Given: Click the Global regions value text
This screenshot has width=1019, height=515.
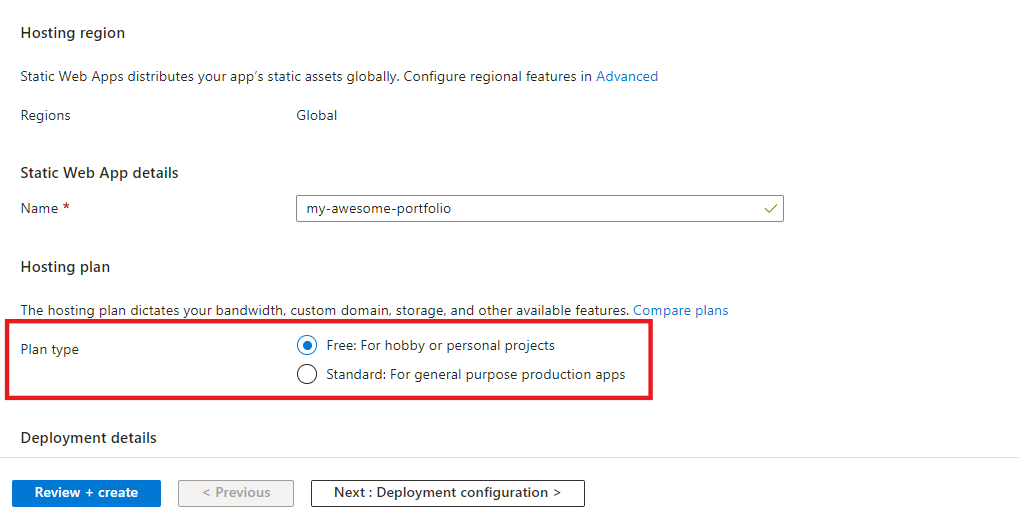Looking at the screenshot, I should tap(317, 116).
